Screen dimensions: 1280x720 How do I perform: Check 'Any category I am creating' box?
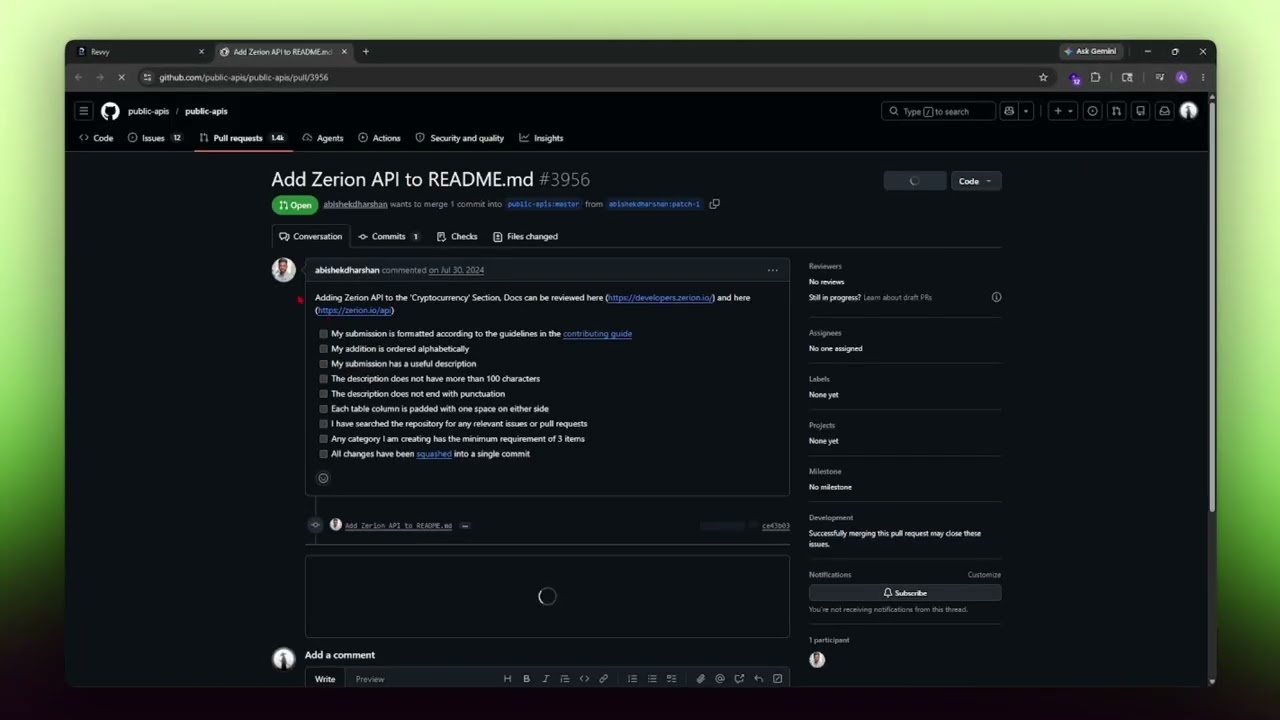tap(323, 439)
